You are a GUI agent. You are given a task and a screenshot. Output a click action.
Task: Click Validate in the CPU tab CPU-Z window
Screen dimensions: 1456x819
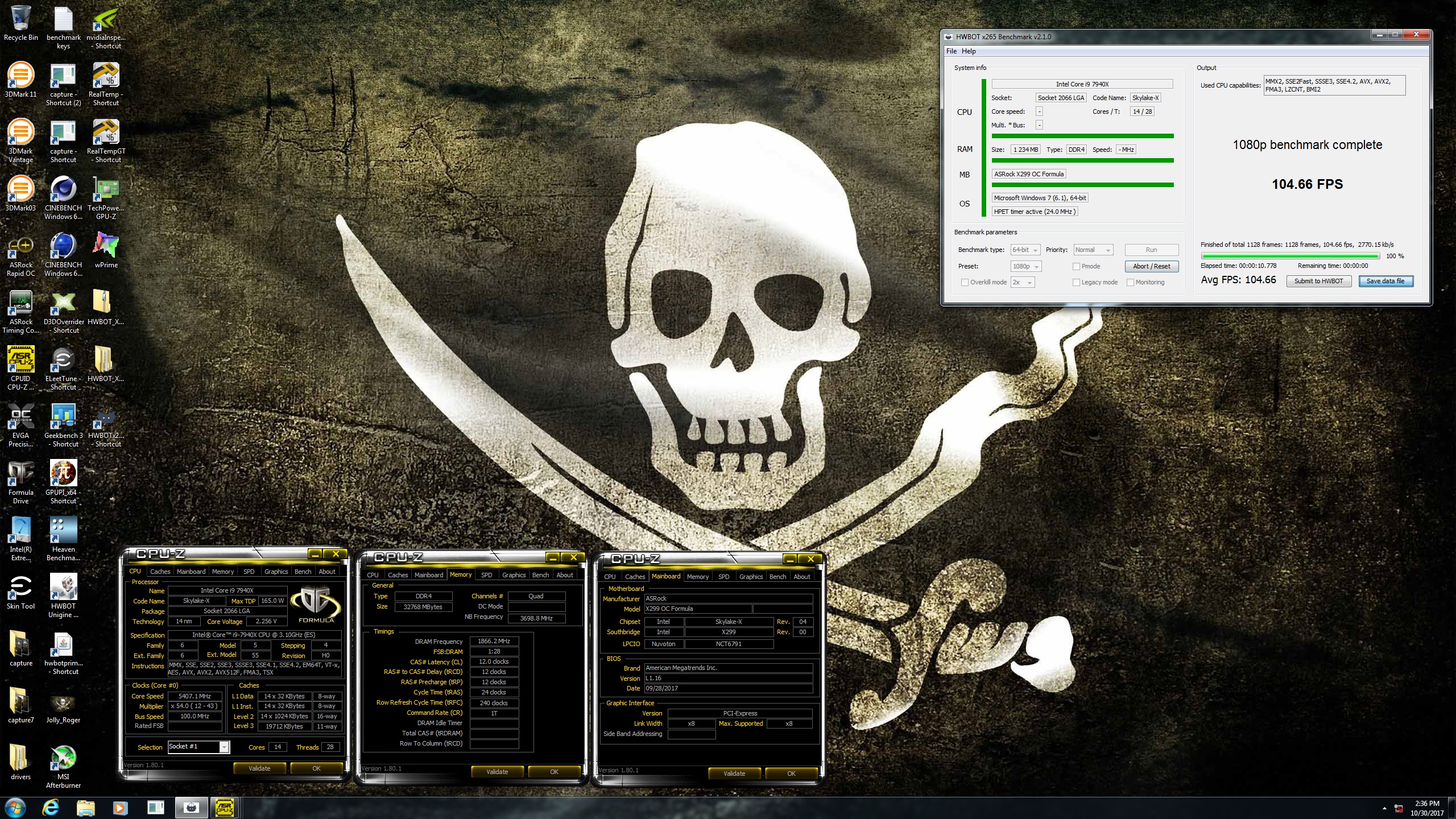pos(259,768)
